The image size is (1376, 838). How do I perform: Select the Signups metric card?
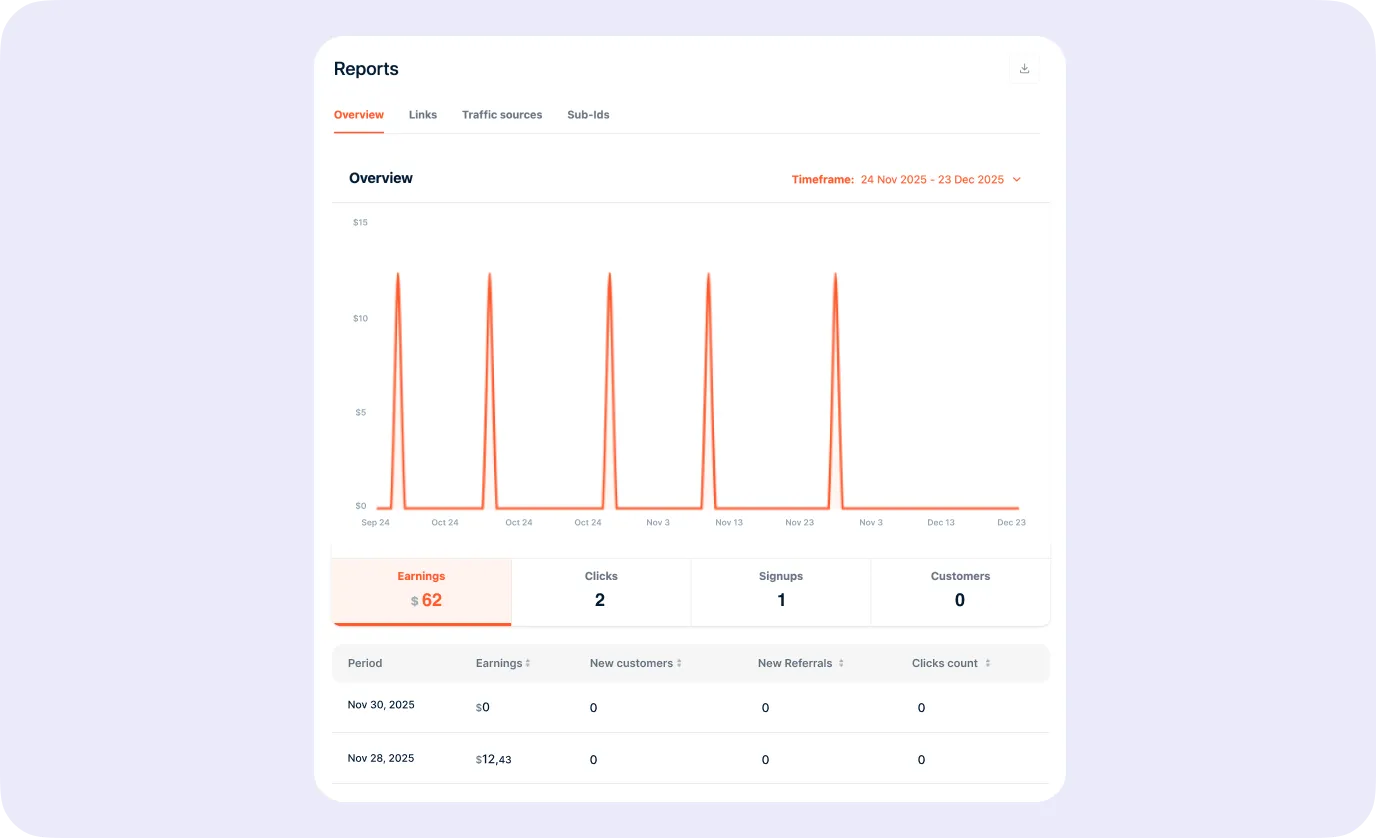(781, 591)
